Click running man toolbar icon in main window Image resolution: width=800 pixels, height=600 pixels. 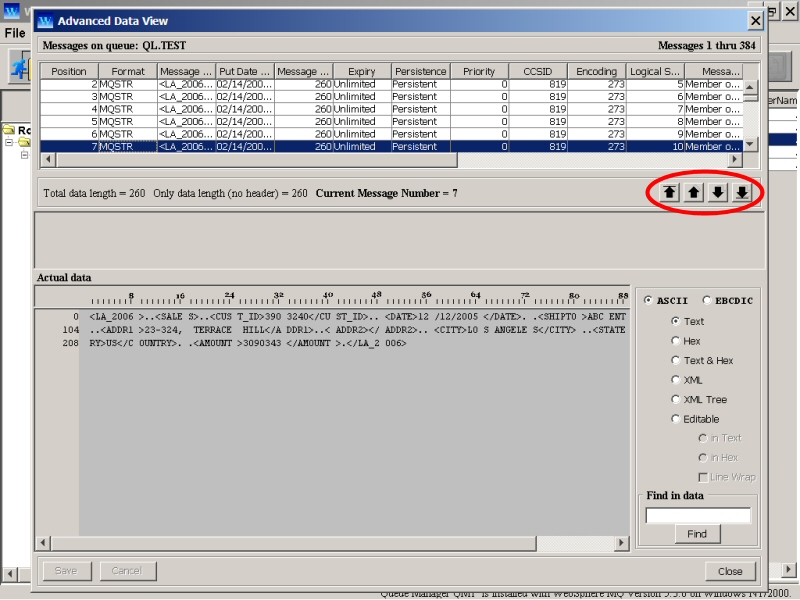tap(20, 67)
